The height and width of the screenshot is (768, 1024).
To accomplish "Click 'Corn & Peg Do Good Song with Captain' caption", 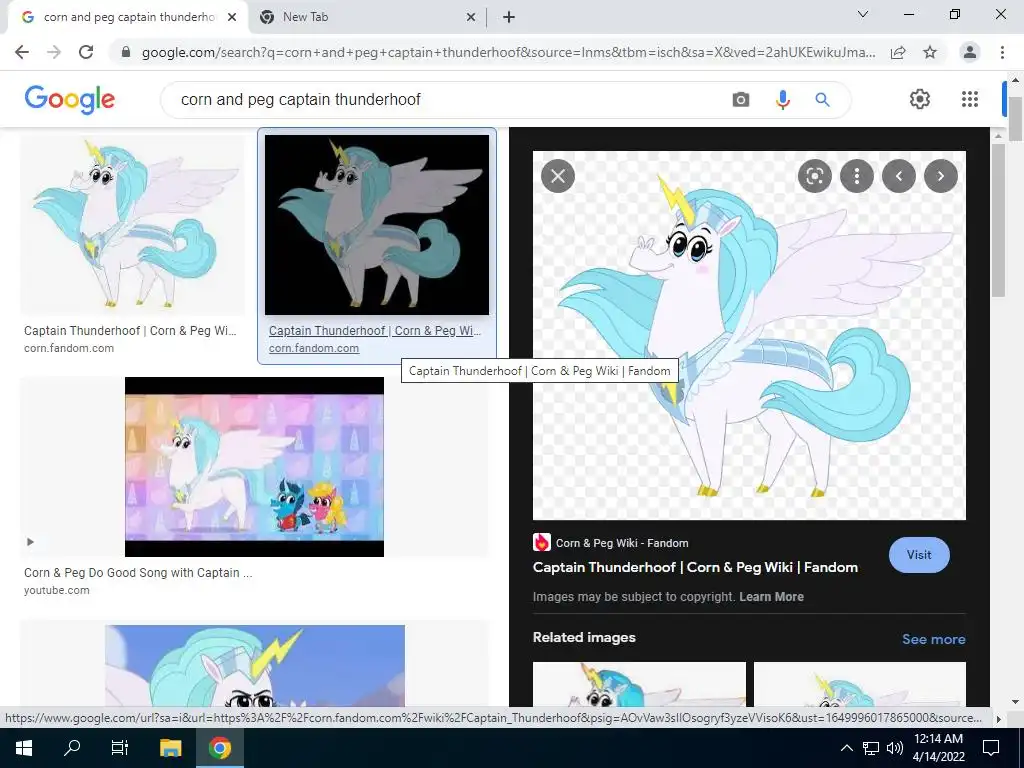I will [x=138, y=573].
